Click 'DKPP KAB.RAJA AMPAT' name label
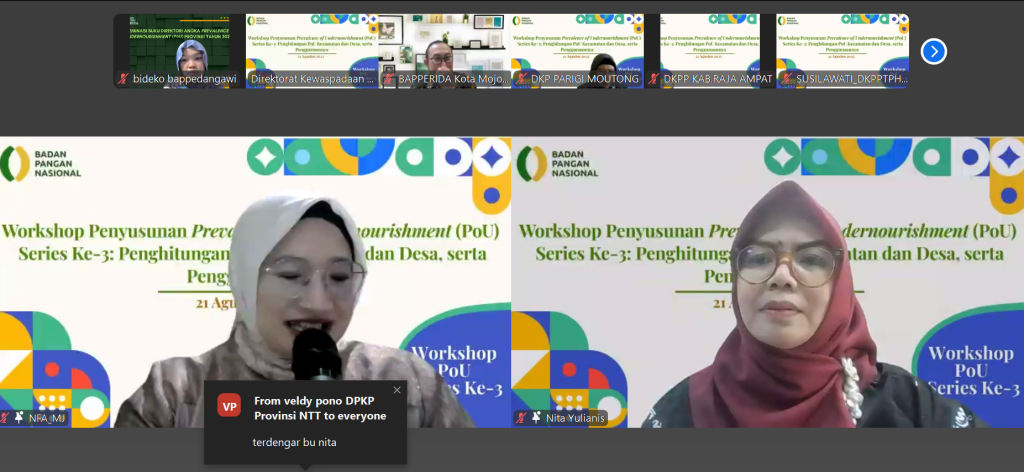This screenshot has width=1024, height=472. point(718,79)
